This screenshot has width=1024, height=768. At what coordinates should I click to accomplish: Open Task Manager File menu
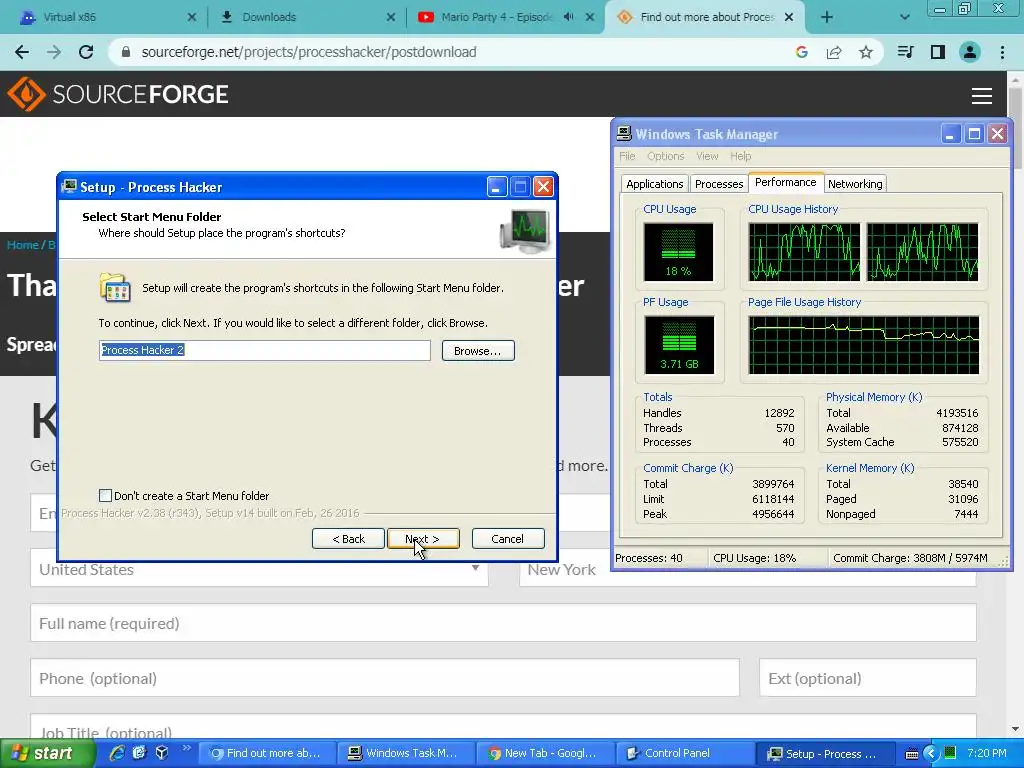[x=627, y=156]
